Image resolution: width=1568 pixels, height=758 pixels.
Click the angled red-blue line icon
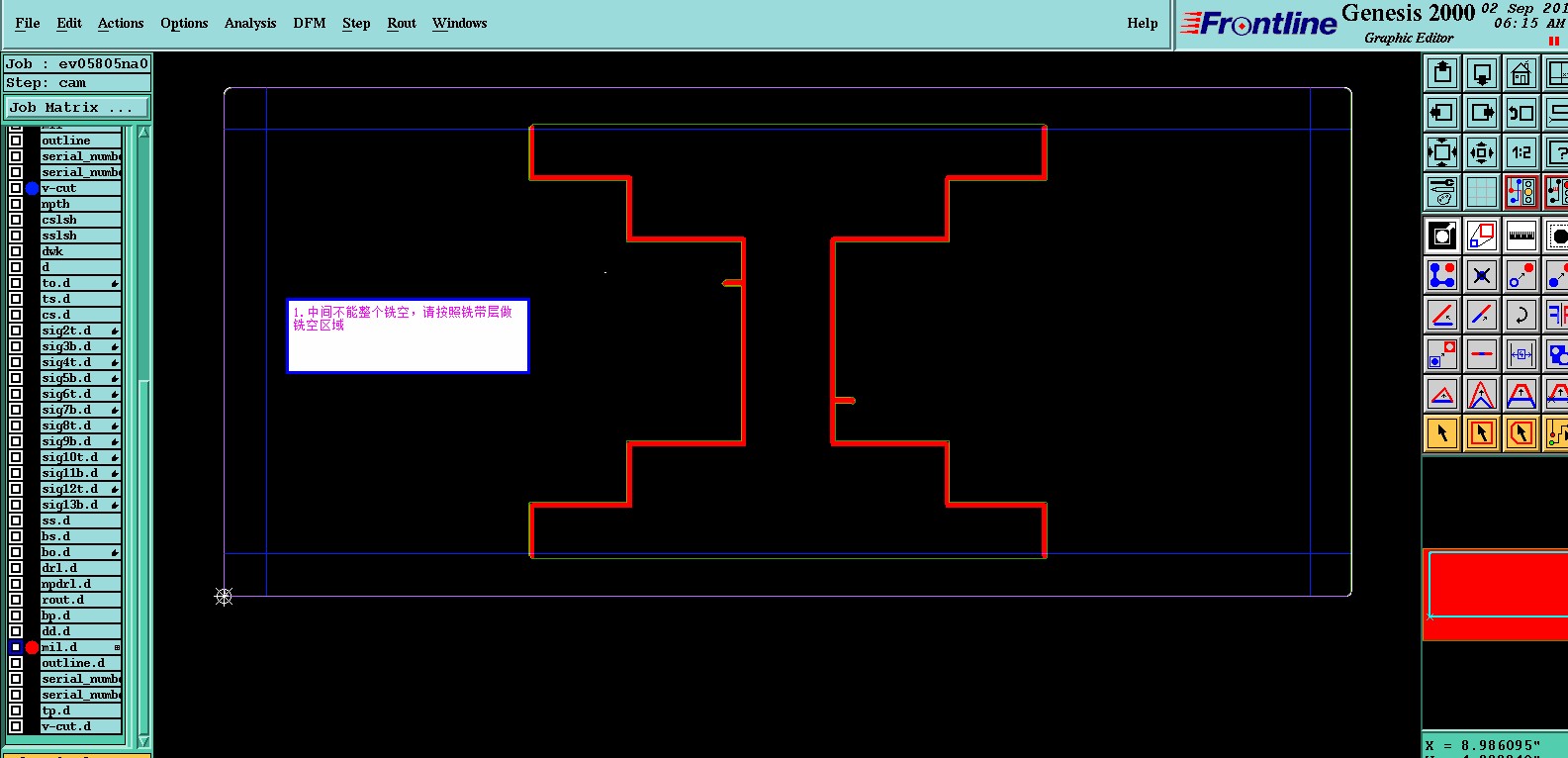coord(1442,315)
